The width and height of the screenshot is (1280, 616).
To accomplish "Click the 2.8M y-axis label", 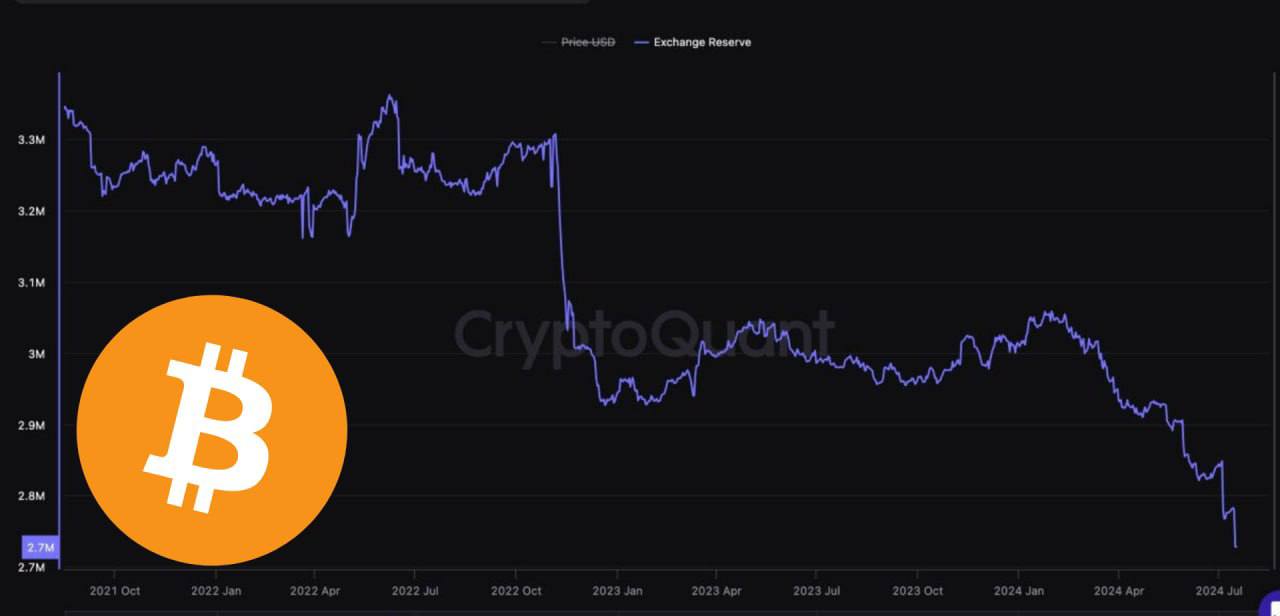I will pos(32,496).
